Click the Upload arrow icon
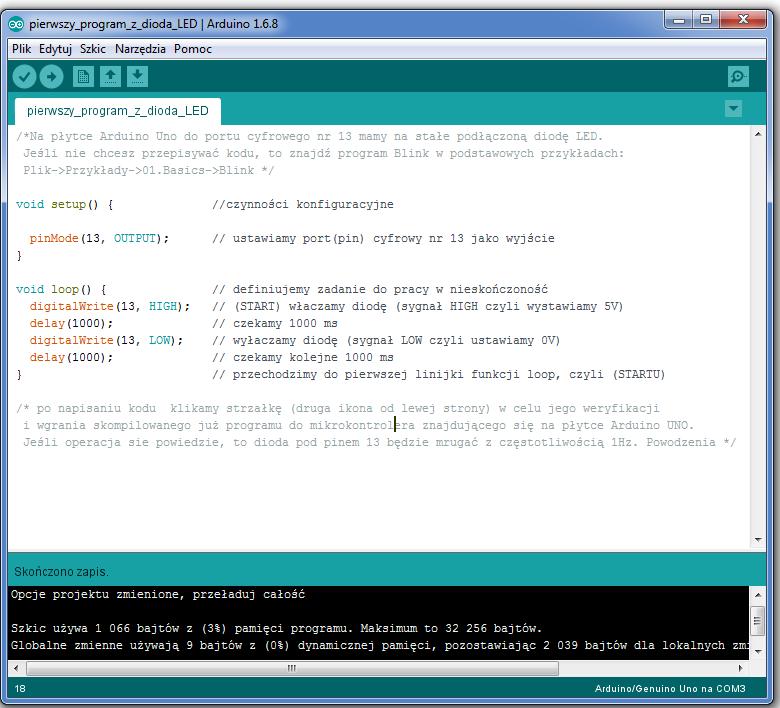Viewport: 780px width, 708px height. 52,77
